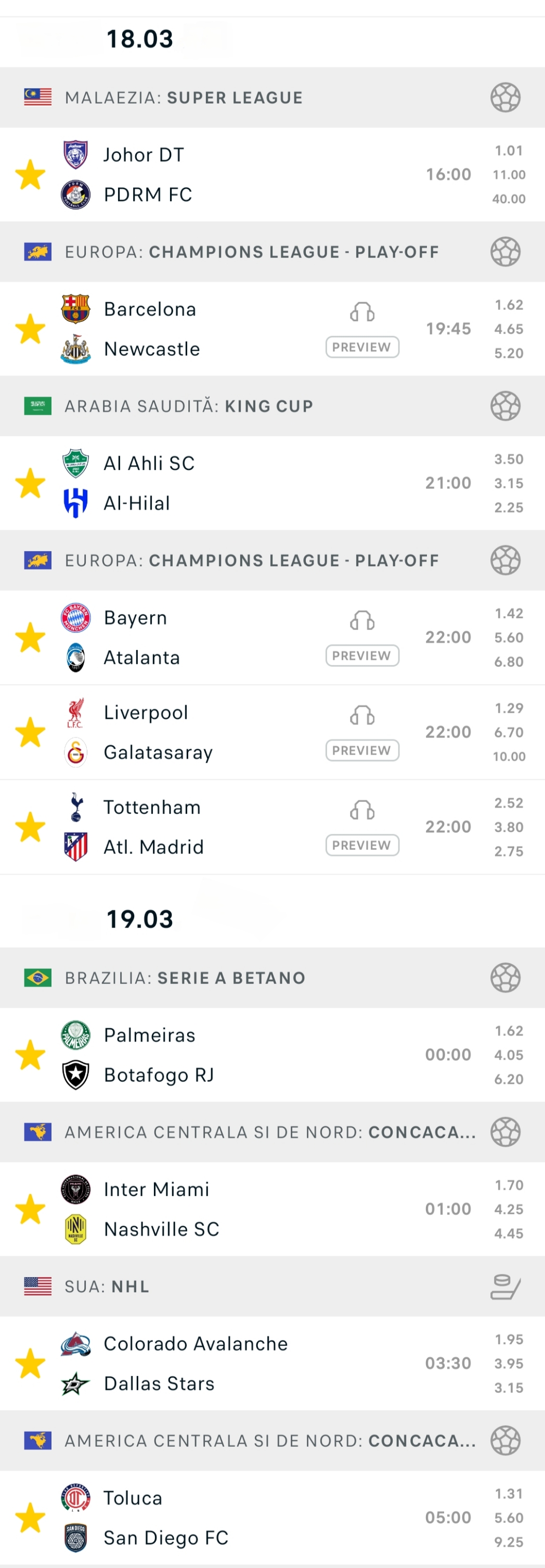
Task: Click the headphones icon for Bayern vs Atalanta
Action: pos(362,621)
